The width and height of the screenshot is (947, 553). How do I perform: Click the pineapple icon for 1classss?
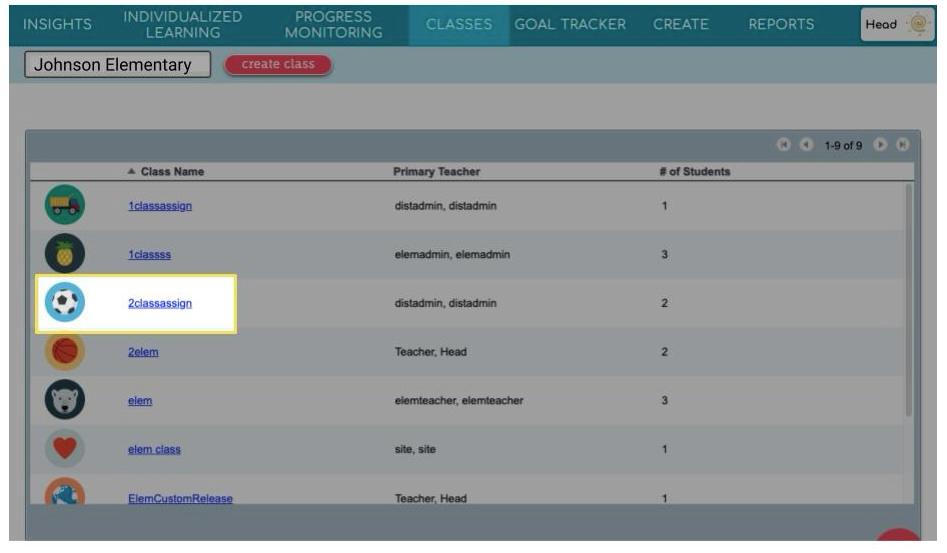click(65, 254)
